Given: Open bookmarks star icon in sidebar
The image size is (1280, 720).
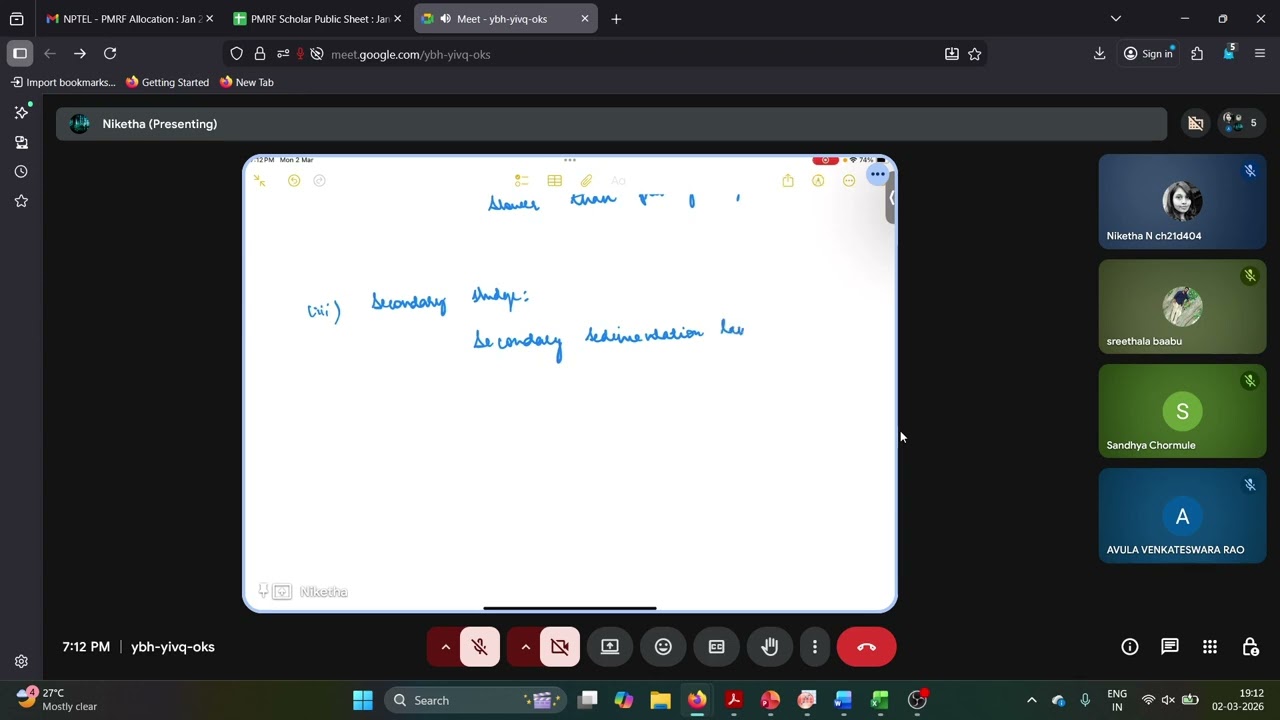Looking at the screenshot, I should point(21,201).
